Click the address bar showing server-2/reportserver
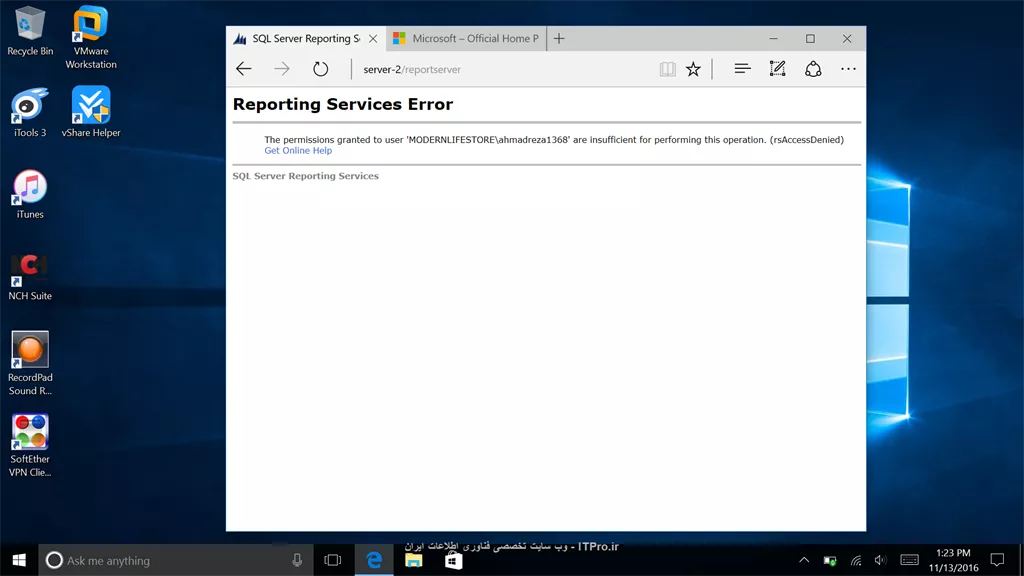Image resolution: width=1024 pixels, height=576 pixels. [x=503, y=69]
